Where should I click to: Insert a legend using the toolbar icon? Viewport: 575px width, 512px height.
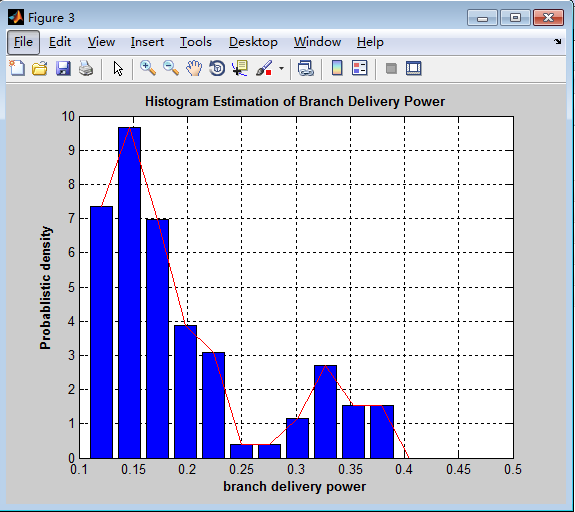point(360,68)
